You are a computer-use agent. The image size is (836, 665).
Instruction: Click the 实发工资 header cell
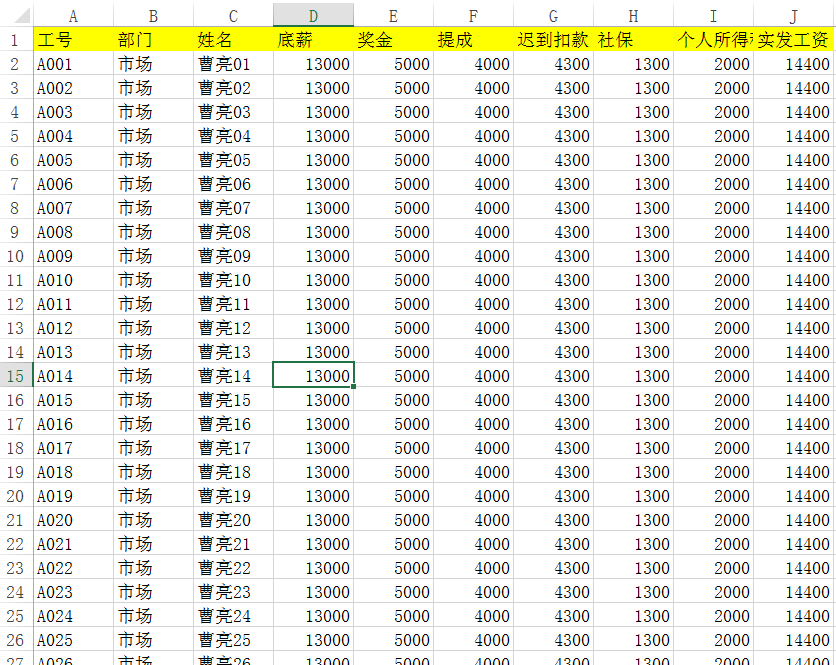794,39
